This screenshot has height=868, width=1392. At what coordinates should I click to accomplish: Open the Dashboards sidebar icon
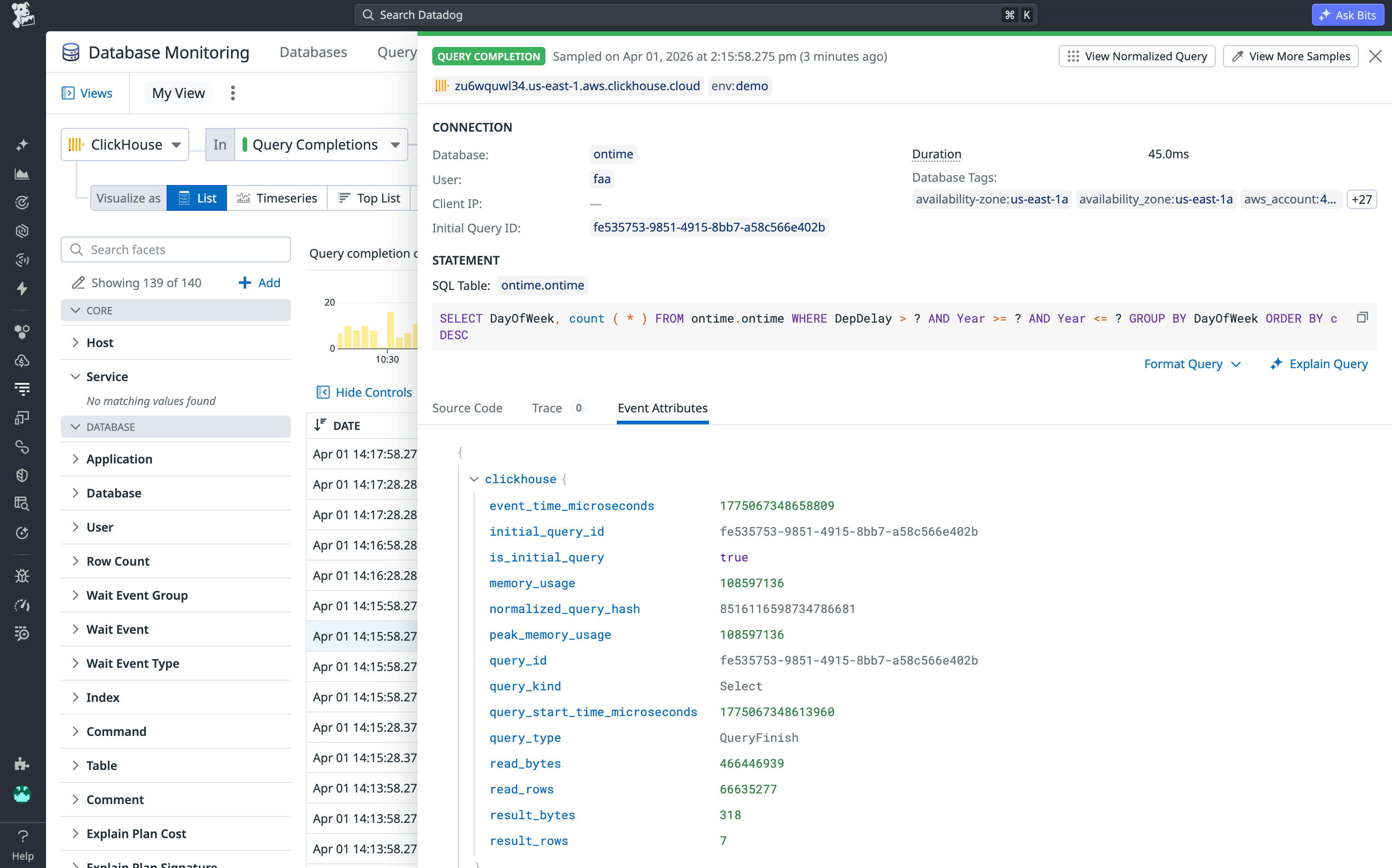[x=23, y=174]
